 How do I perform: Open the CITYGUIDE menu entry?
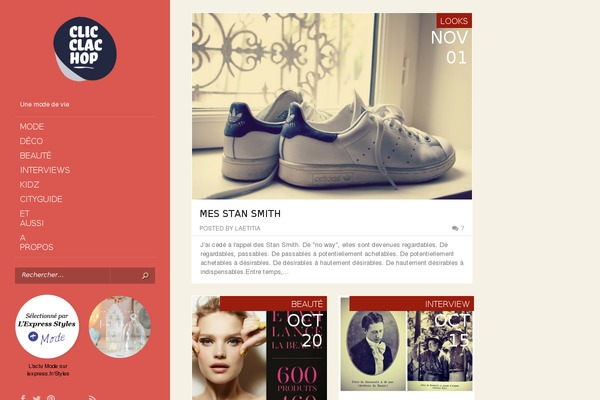pos(41,199)
